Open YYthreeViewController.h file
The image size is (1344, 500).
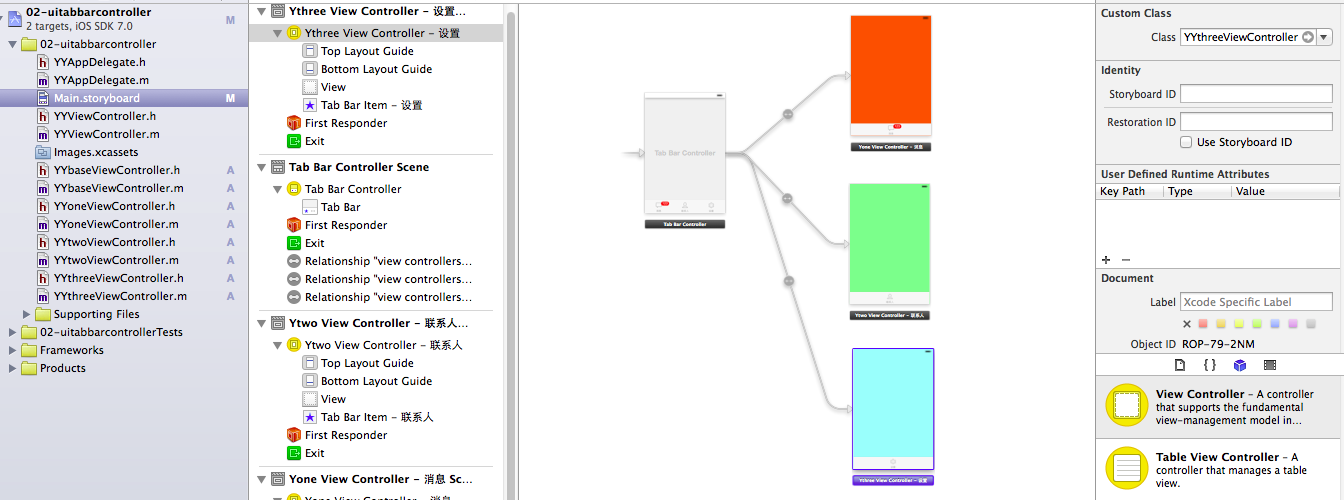[119, 278]
